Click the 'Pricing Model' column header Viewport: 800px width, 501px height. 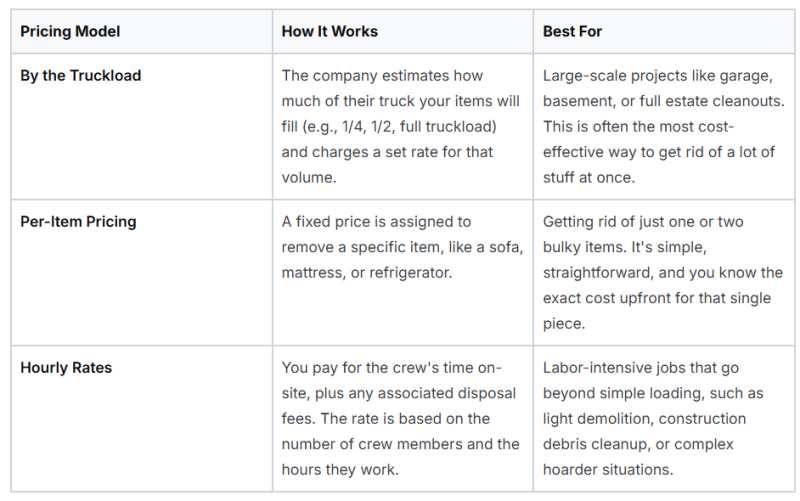click(x=70, y=32)
